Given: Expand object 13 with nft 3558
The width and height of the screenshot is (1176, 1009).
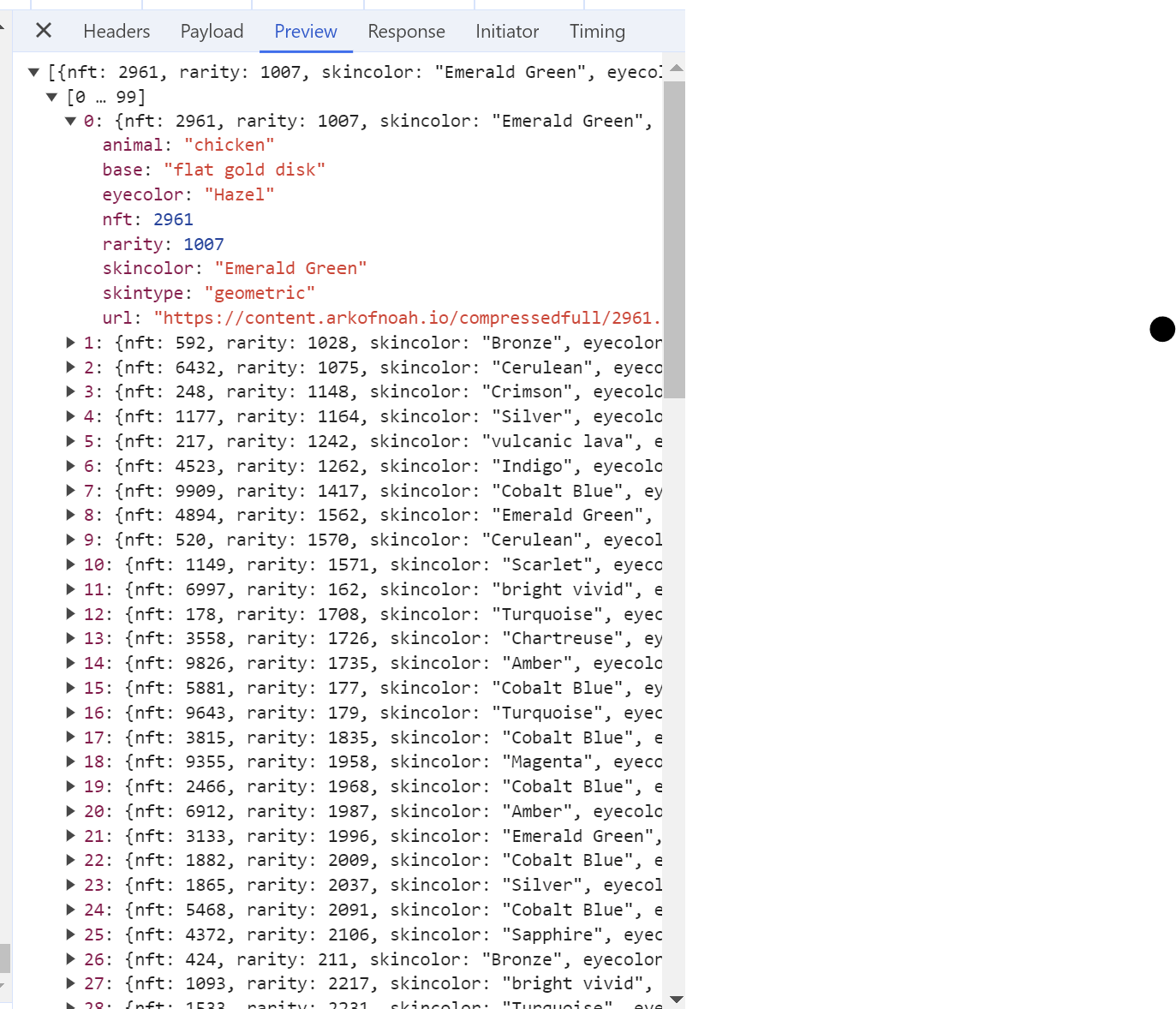Looking at the screenshot, I should 71,638.
